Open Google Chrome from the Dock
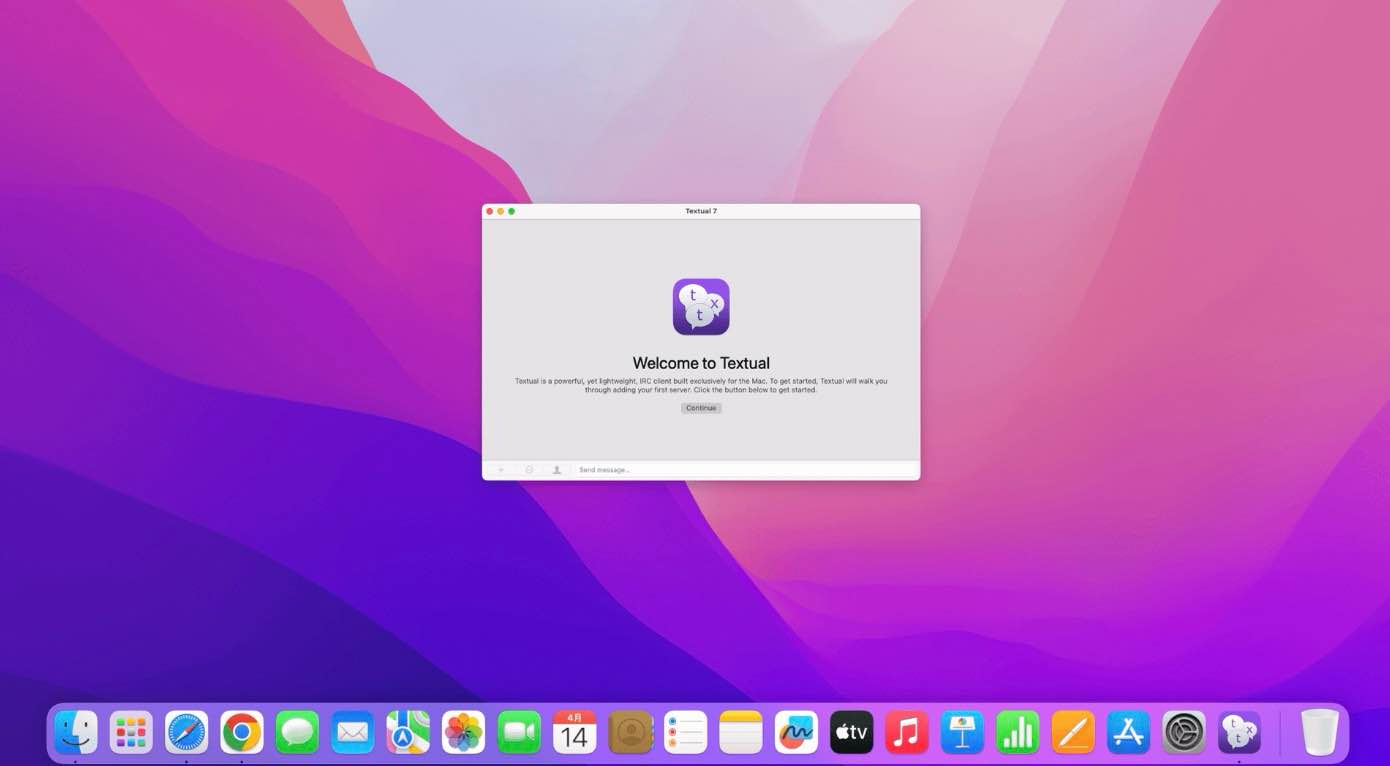 242,732
